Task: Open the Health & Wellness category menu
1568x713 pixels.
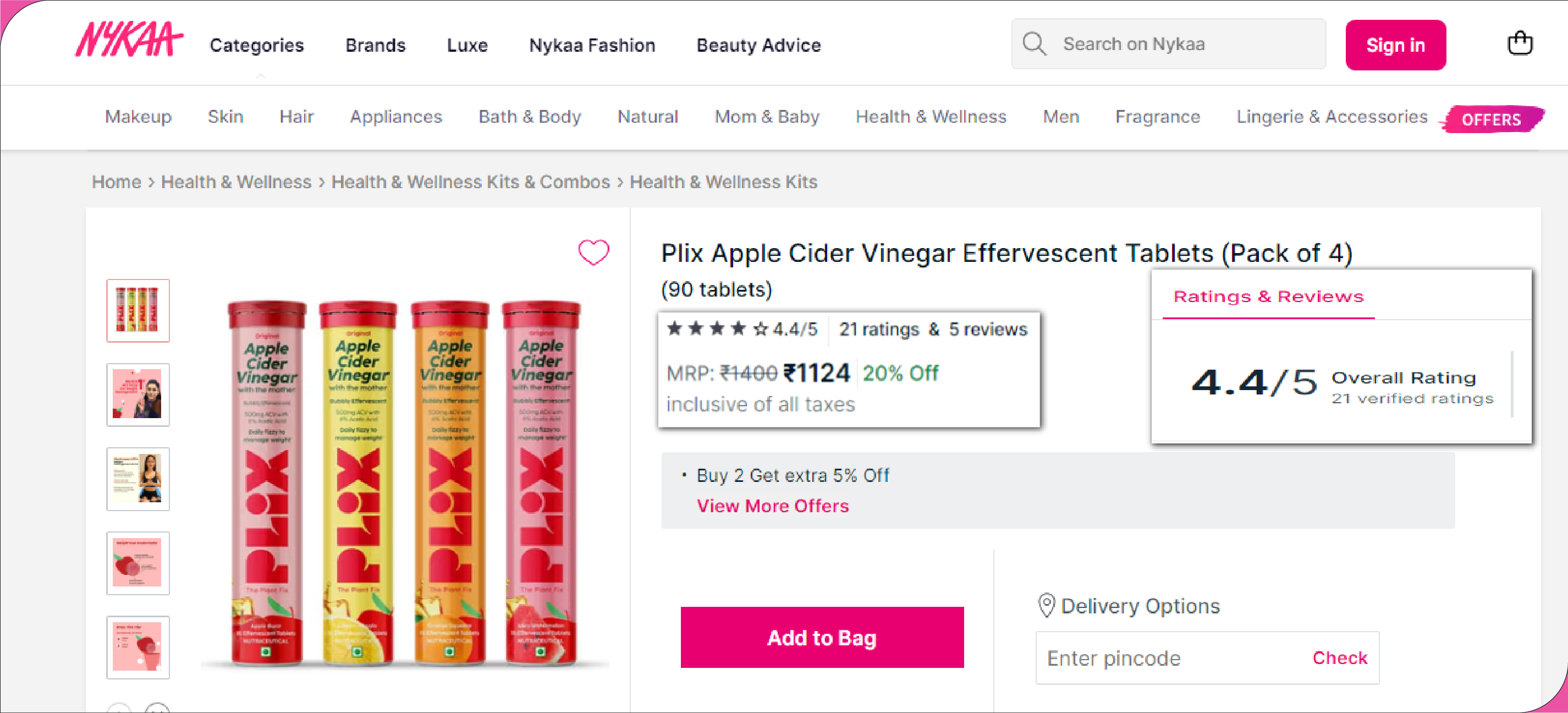Action: tap(931, 116)
